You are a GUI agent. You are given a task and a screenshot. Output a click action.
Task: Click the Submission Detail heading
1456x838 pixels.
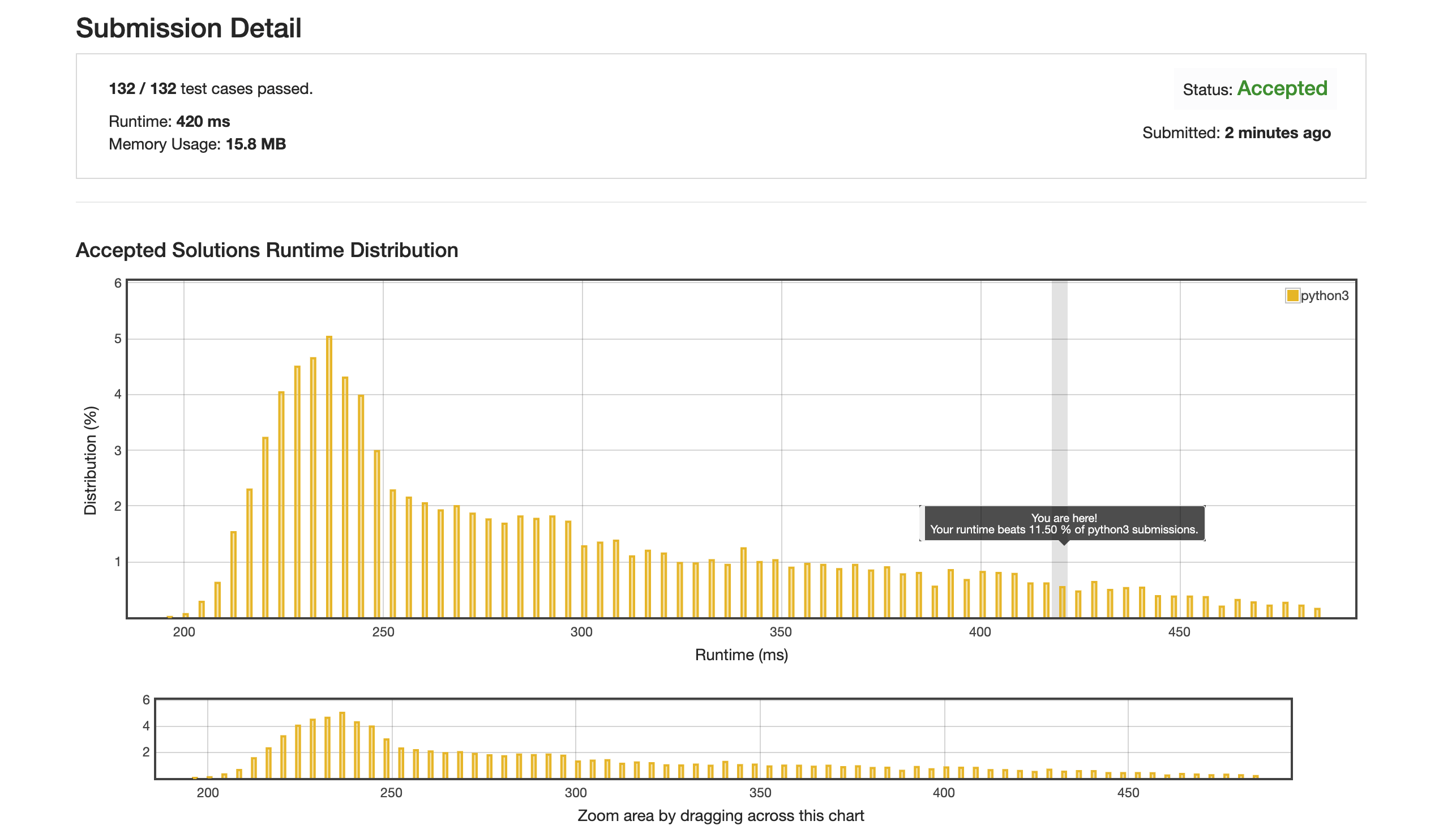(x=189, y=28)
